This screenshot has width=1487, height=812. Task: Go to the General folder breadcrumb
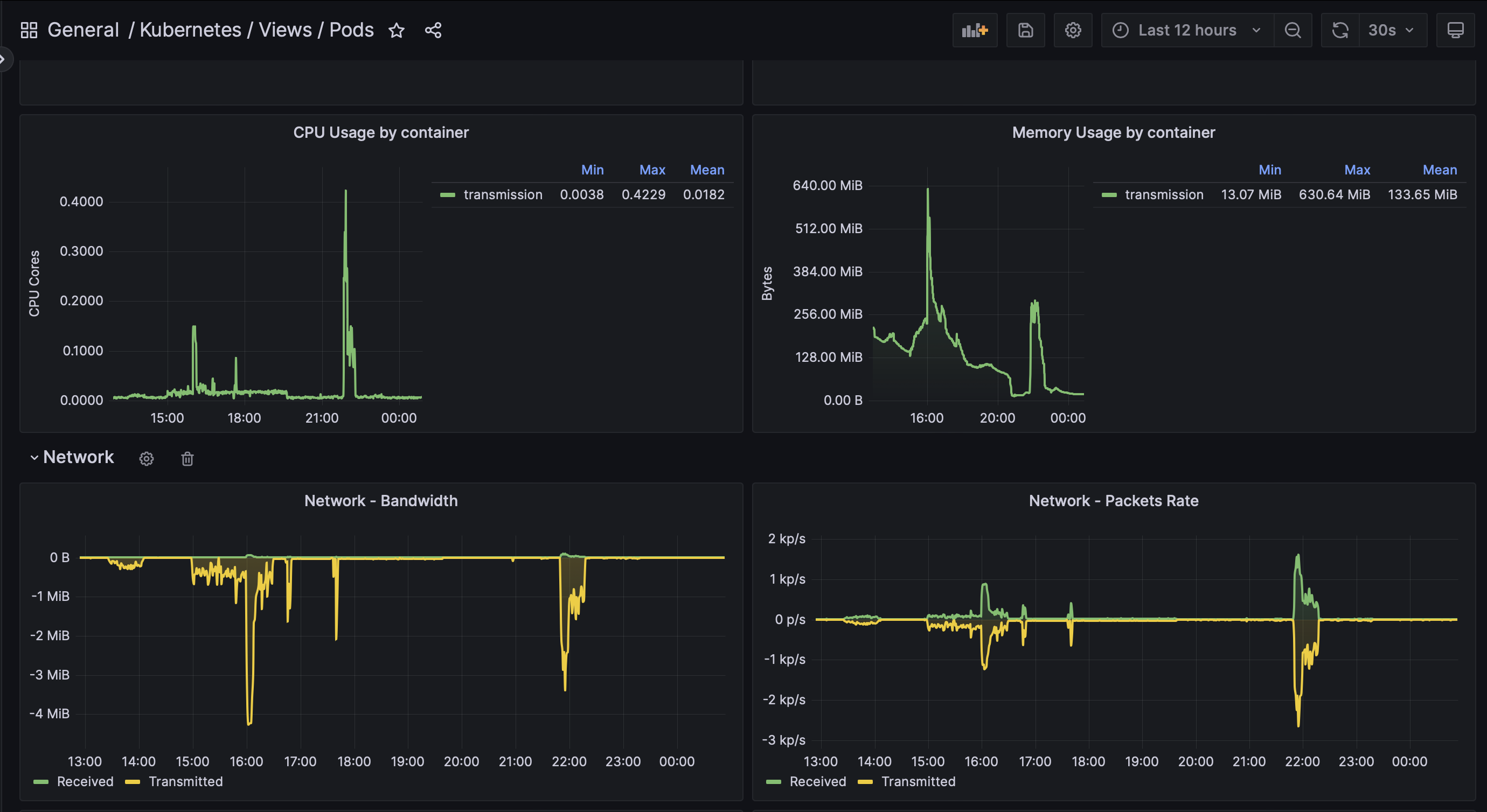click(83, 30)
